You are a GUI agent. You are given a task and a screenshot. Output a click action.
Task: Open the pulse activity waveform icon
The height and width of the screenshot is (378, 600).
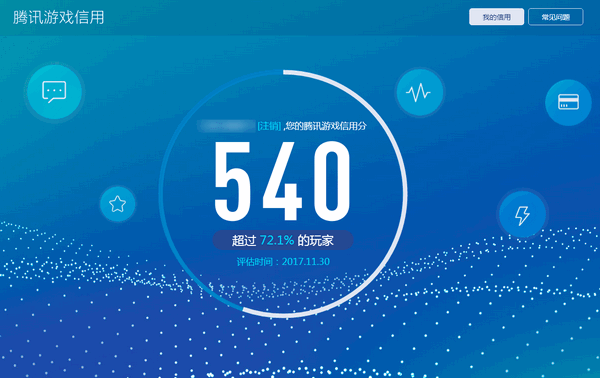[419, 92]
